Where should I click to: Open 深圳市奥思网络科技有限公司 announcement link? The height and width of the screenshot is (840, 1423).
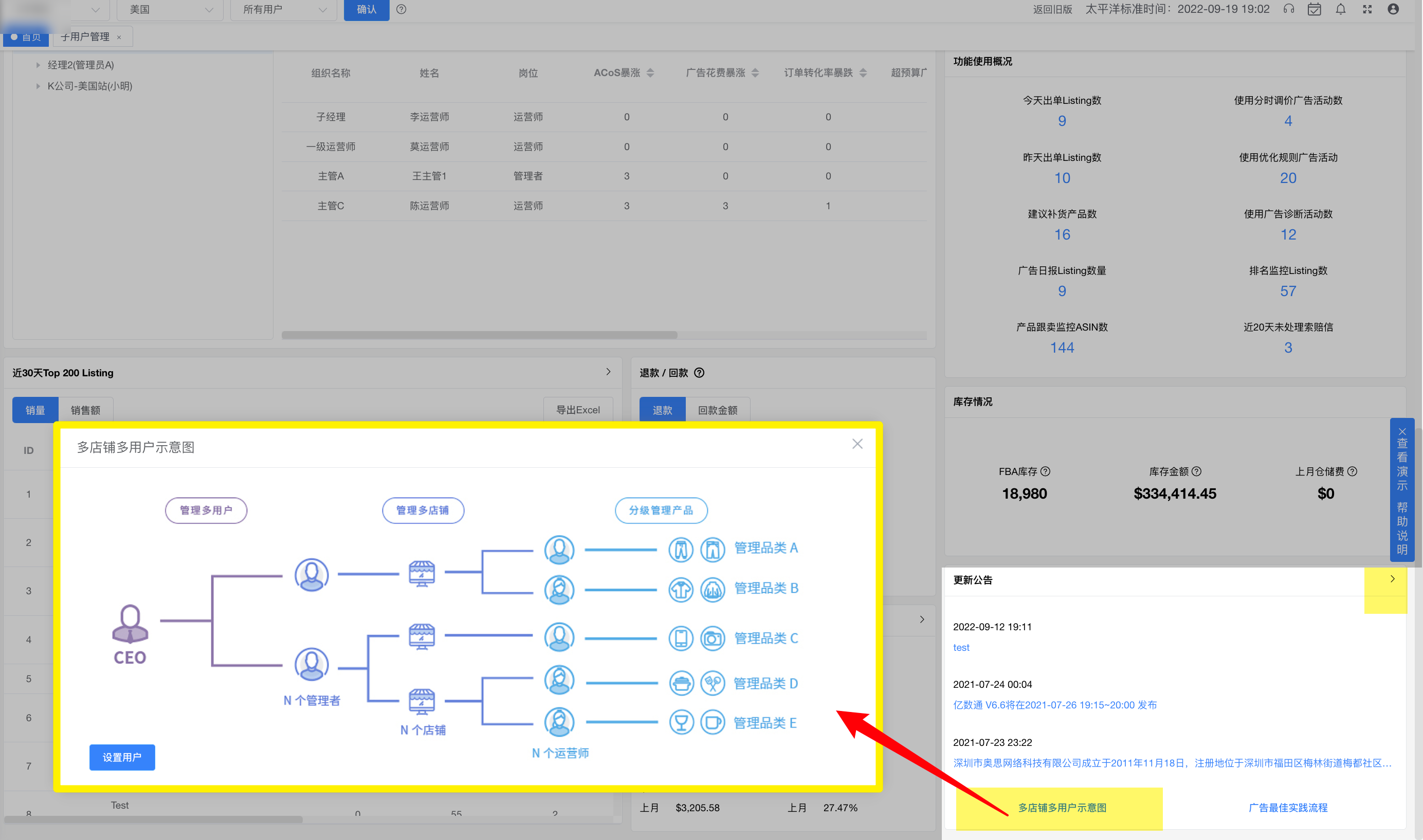[x=1172, y=763]
